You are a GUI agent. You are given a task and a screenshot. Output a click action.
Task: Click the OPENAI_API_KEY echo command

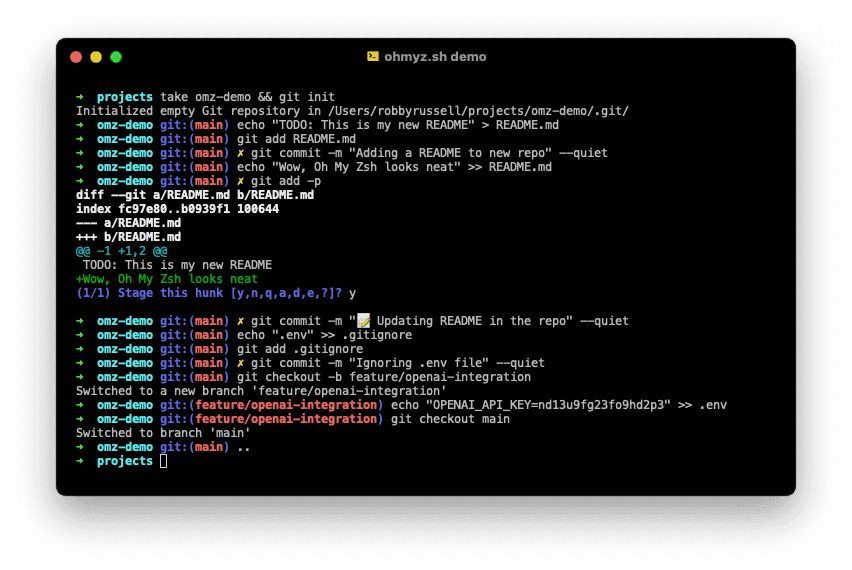coord(559,405)
